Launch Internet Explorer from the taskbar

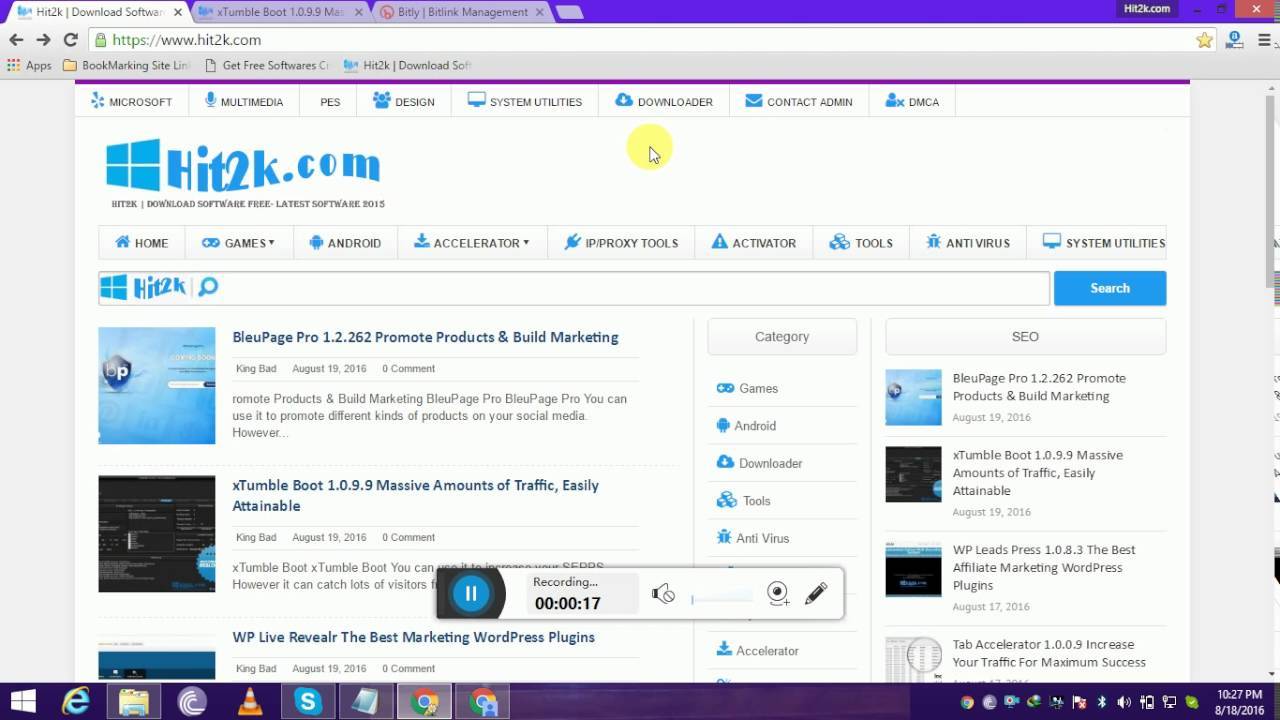pos(76,702)
